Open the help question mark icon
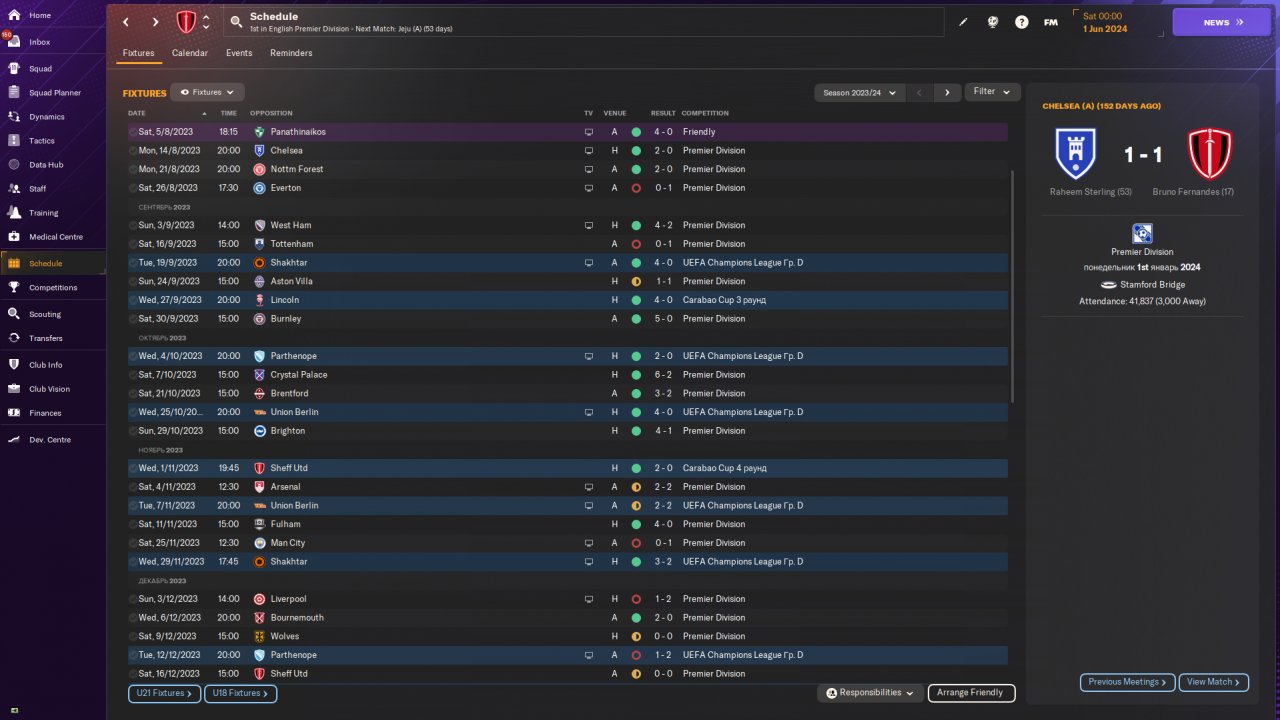Screen dimensions: 1280x720 tap(1021, 22)
